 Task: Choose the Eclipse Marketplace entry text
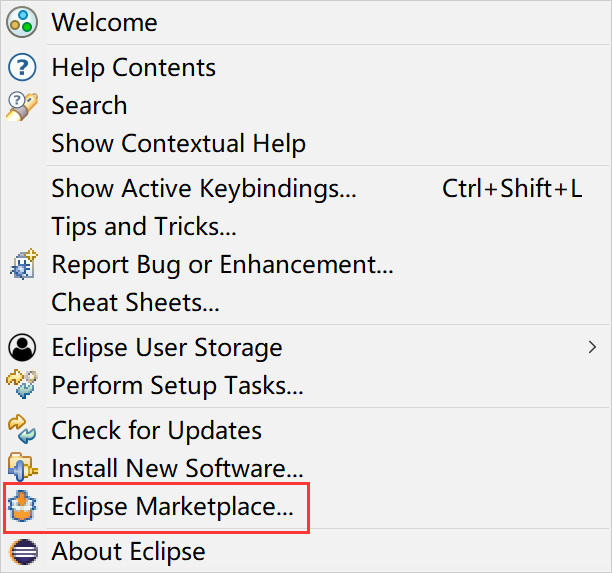point(172,507)
